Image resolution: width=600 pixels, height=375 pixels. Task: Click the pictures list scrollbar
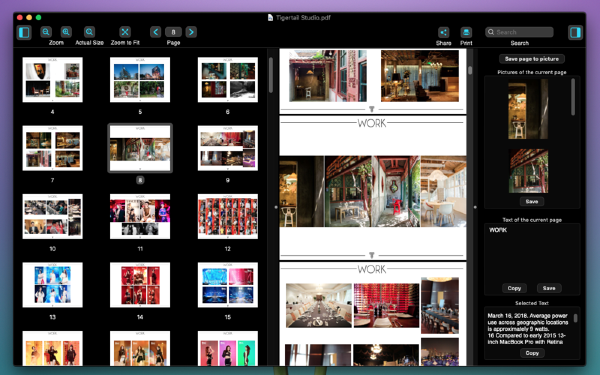pyautogui.click(x=573, y=97)
